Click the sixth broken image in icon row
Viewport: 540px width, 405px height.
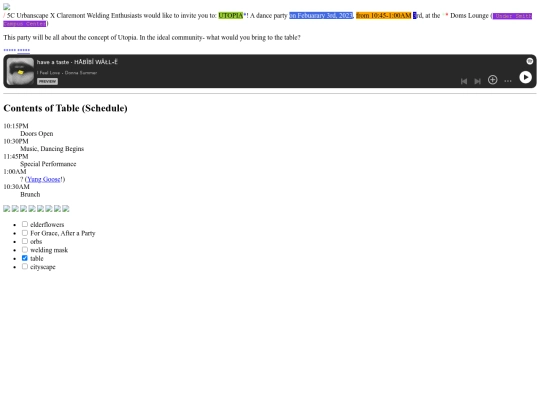pyautogui.click(x=49, y=208)
